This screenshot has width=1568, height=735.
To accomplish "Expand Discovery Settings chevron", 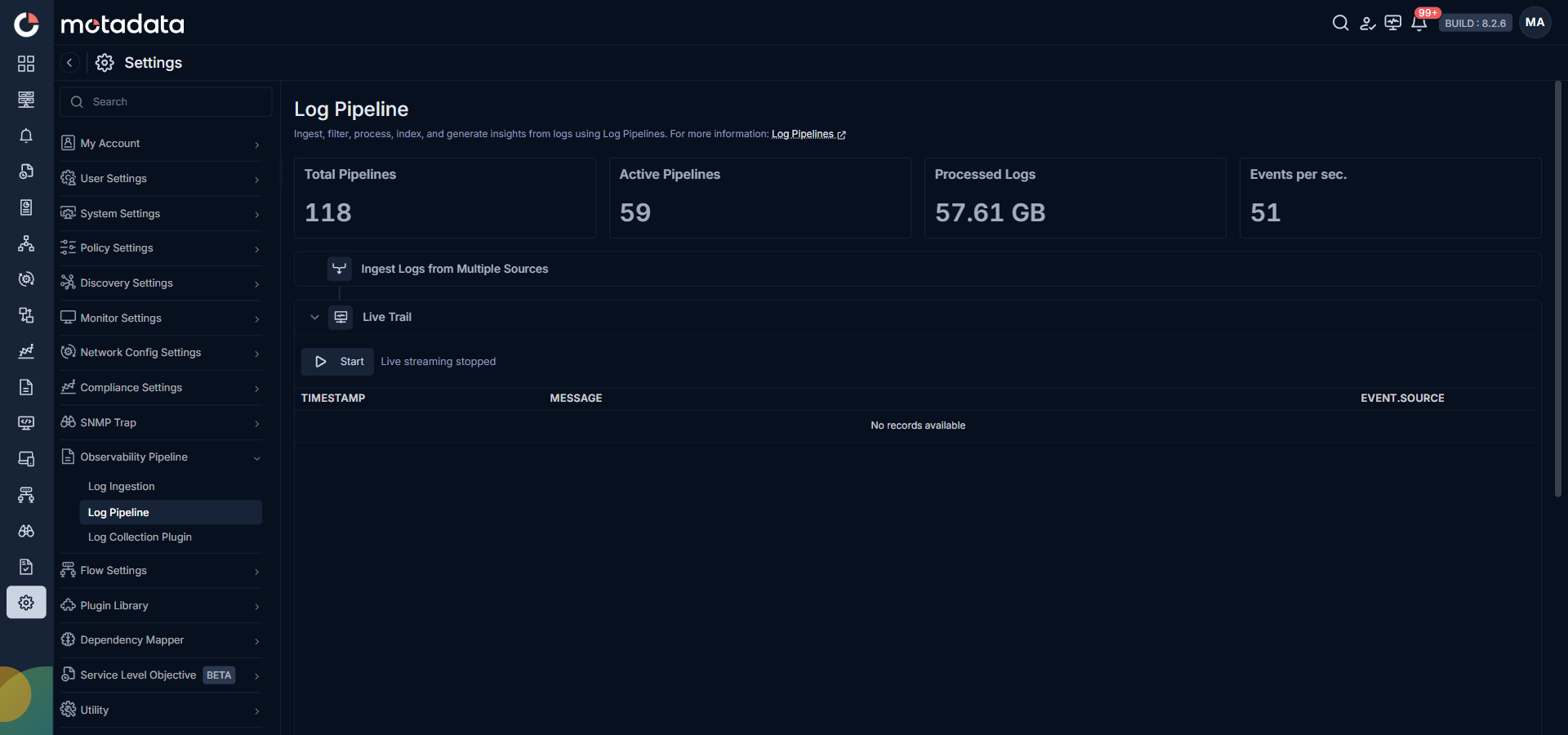I will 256,284.
